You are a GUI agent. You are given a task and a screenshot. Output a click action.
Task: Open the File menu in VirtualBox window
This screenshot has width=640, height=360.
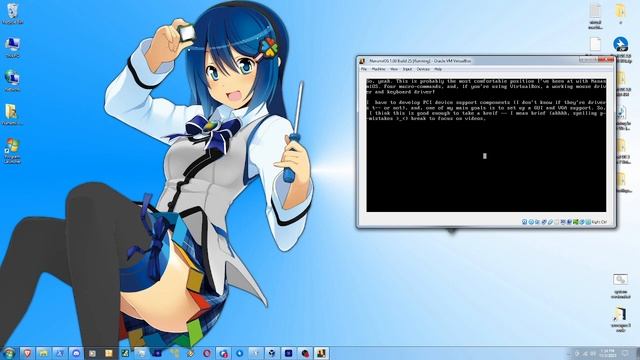click(x=364, y=69)
